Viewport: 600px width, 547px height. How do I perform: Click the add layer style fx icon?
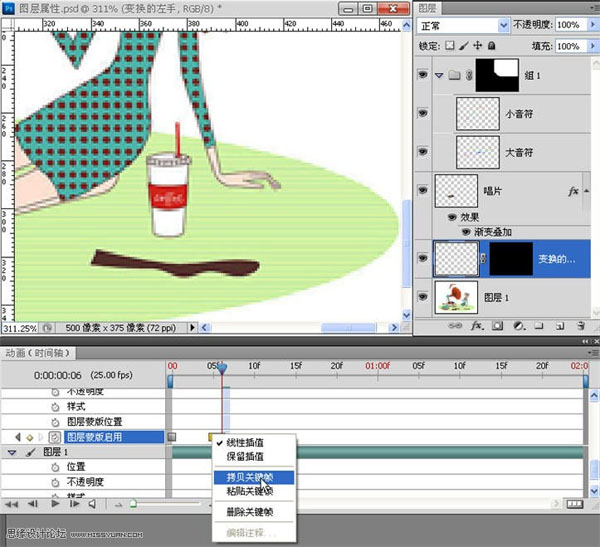pos(478,325)
